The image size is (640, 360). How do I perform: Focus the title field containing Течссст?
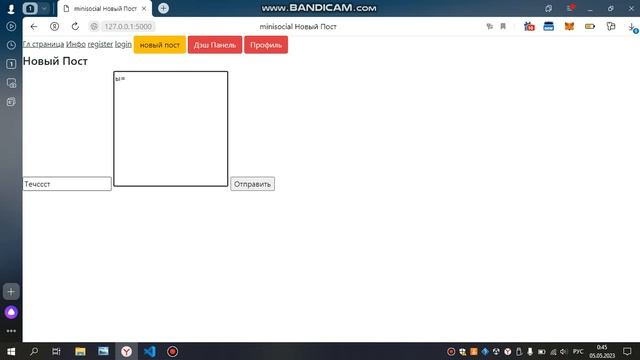[x=67, y=184]
